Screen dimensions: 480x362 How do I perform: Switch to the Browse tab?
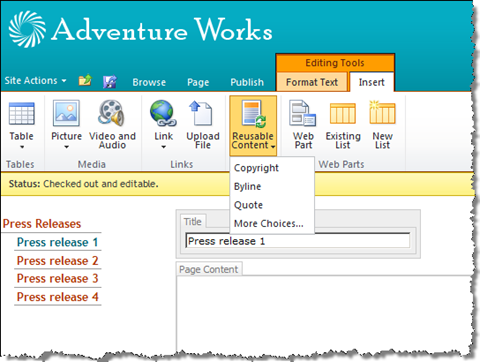point(149,82)
